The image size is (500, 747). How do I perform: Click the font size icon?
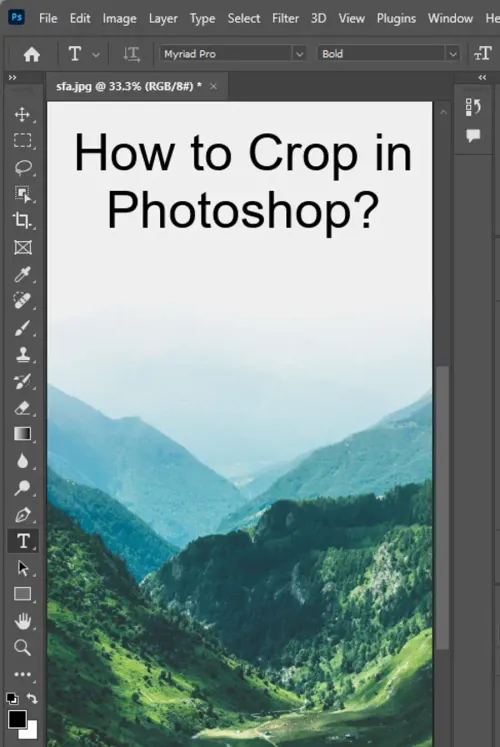tap(482, 54)
